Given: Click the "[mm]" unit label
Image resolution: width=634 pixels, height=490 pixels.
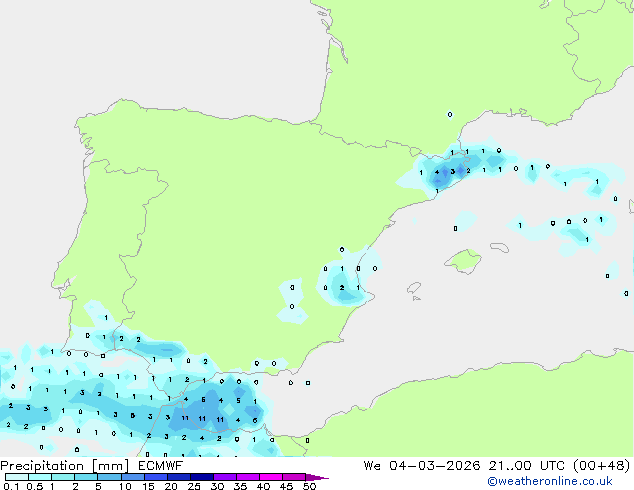Looking at the screenshot, I should [110, 466].
